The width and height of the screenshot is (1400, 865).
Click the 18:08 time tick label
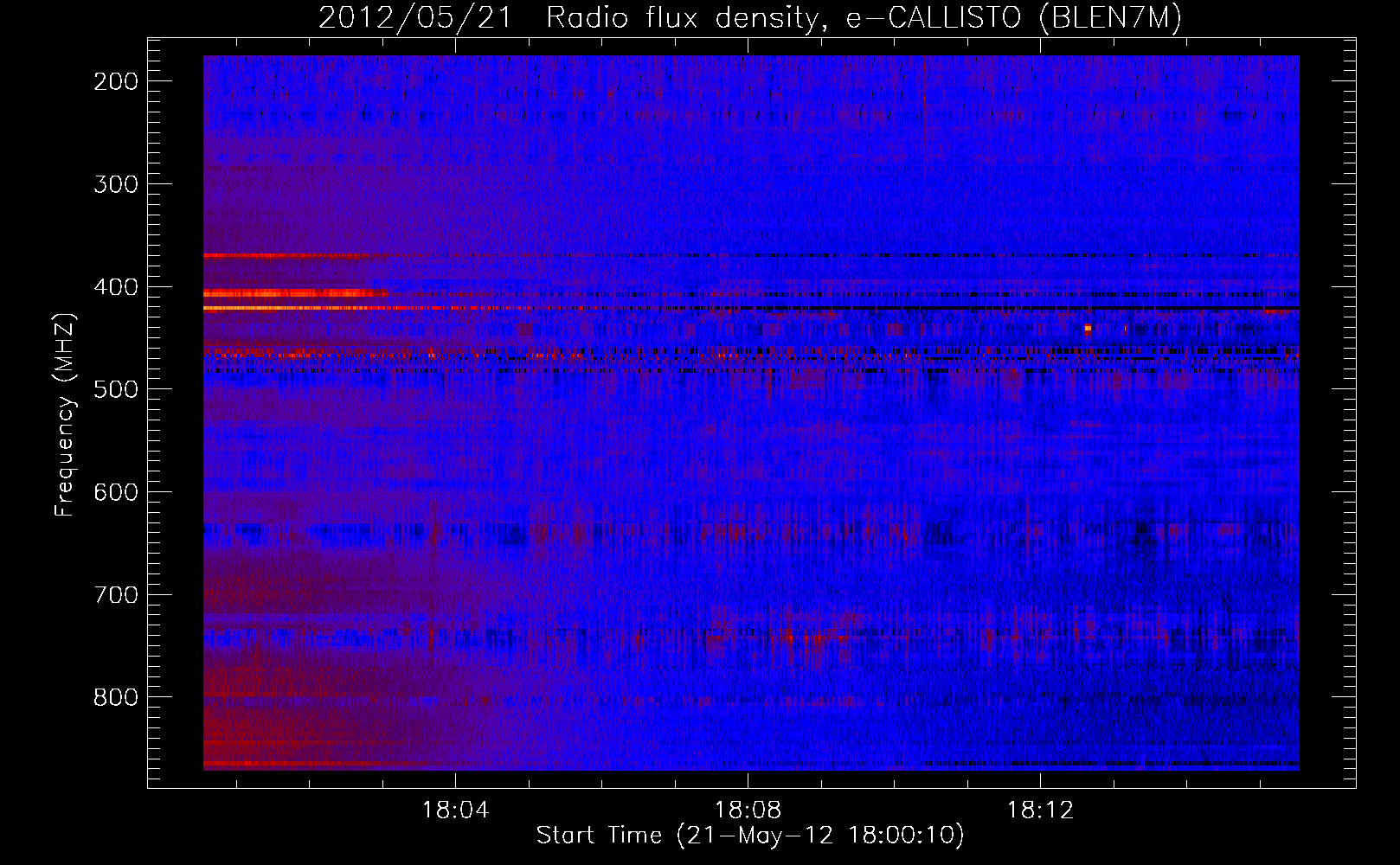click(x=748, y=811)
